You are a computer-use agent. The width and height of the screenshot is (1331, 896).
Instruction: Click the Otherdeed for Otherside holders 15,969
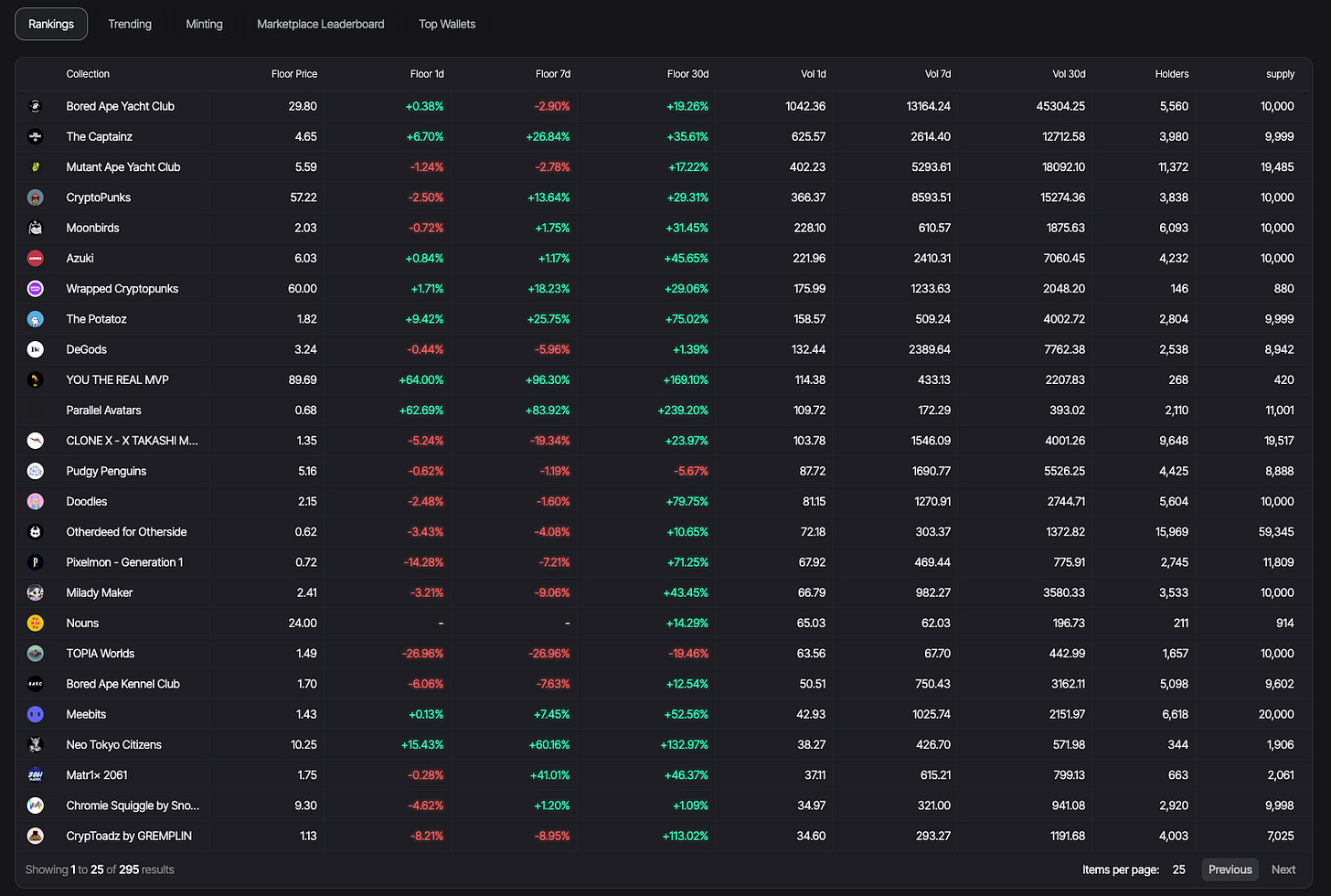(1172, 532)
